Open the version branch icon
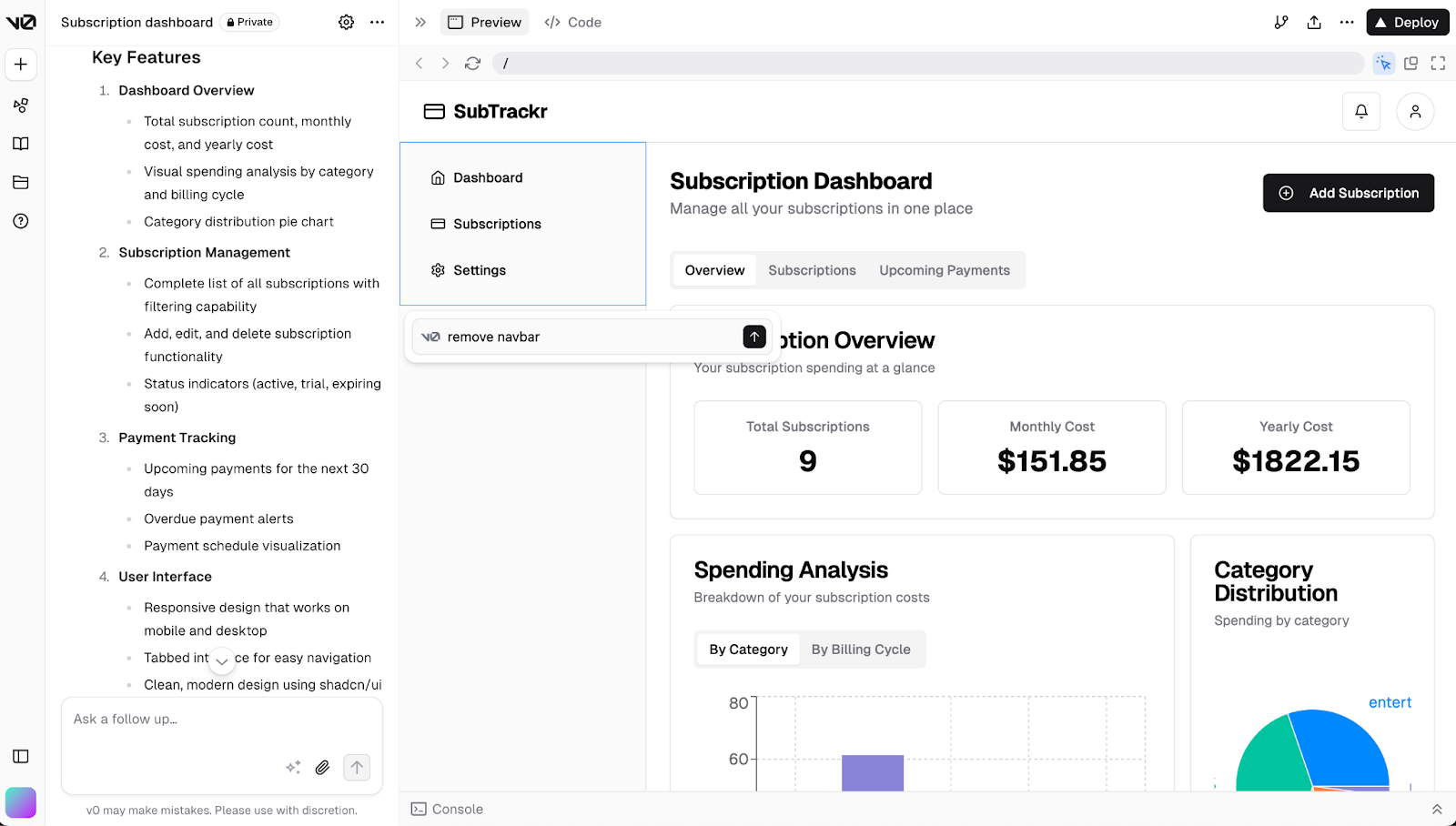 point(1281,22)
